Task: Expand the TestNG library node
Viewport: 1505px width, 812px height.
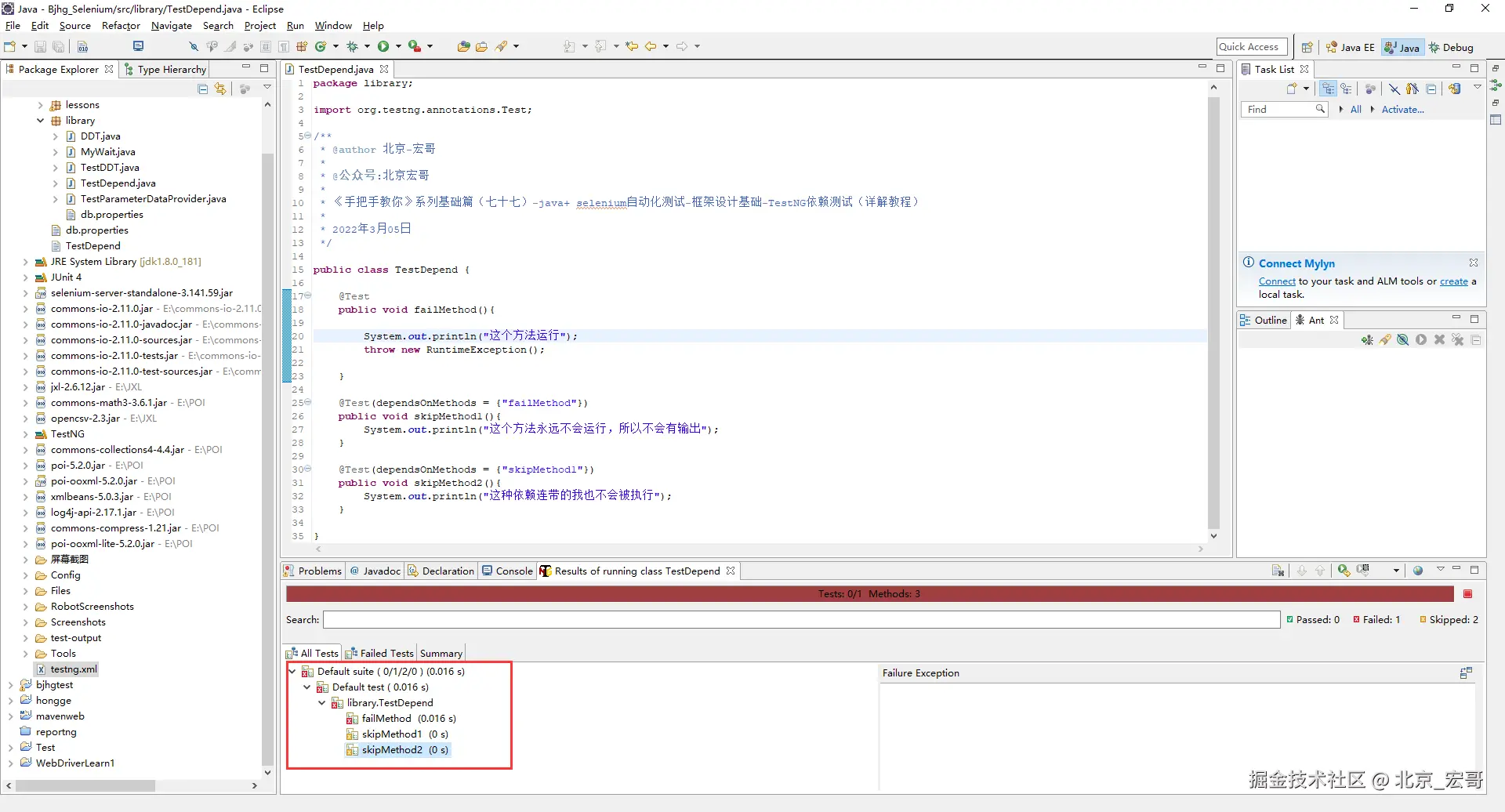Action: (26, 434)
